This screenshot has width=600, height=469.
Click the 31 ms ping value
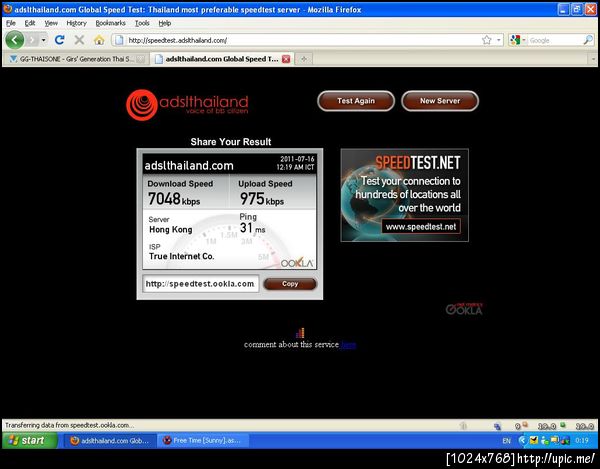point(252,228)
